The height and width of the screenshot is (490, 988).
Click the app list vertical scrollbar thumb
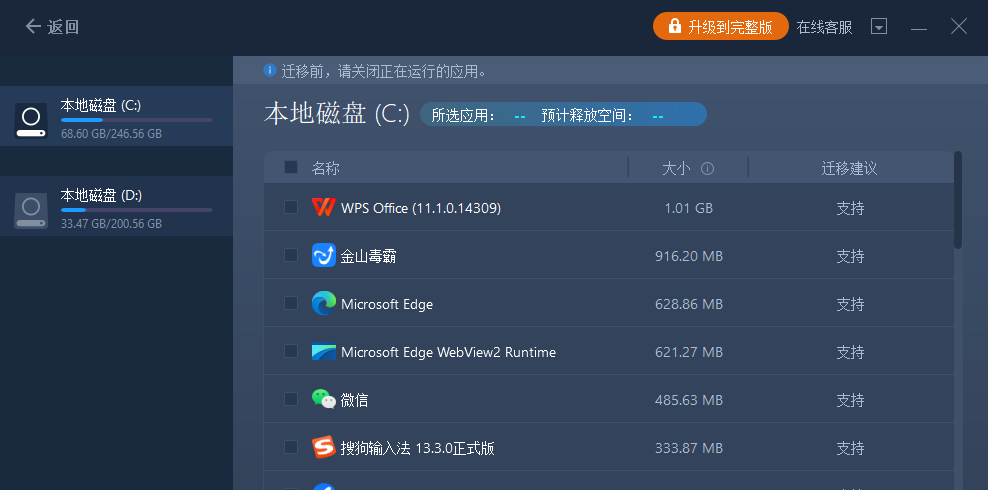(x=958, y=200)
